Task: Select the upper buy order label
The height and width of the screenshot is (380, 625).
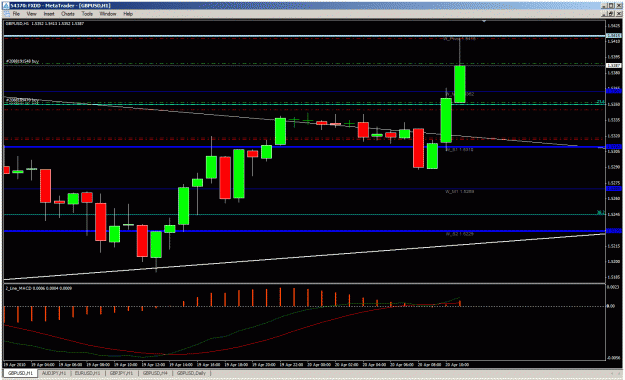Action: click(x=22, y=61)
